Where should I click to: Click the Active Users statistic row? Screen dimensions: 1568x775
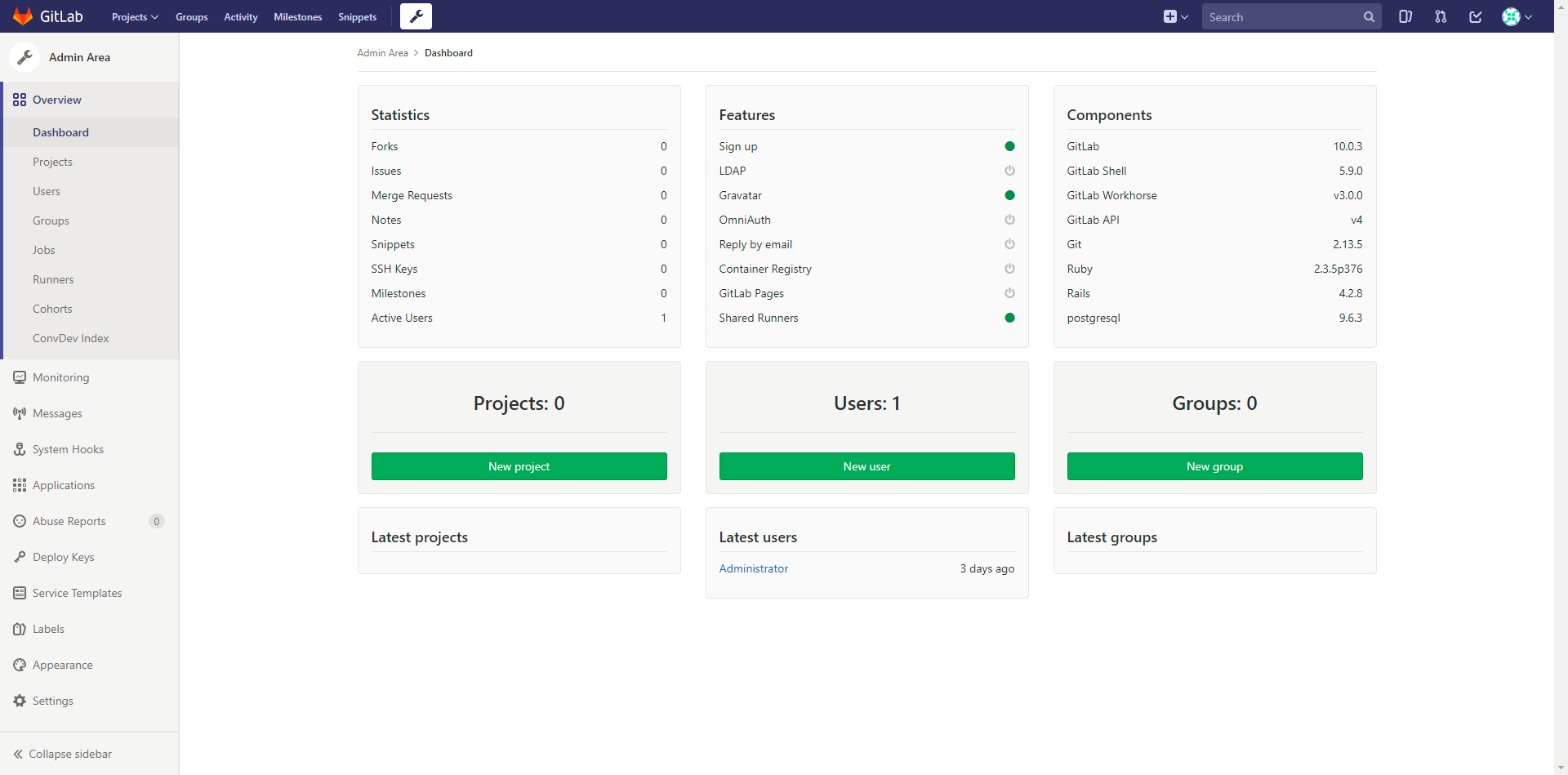[x=519, y=318]
